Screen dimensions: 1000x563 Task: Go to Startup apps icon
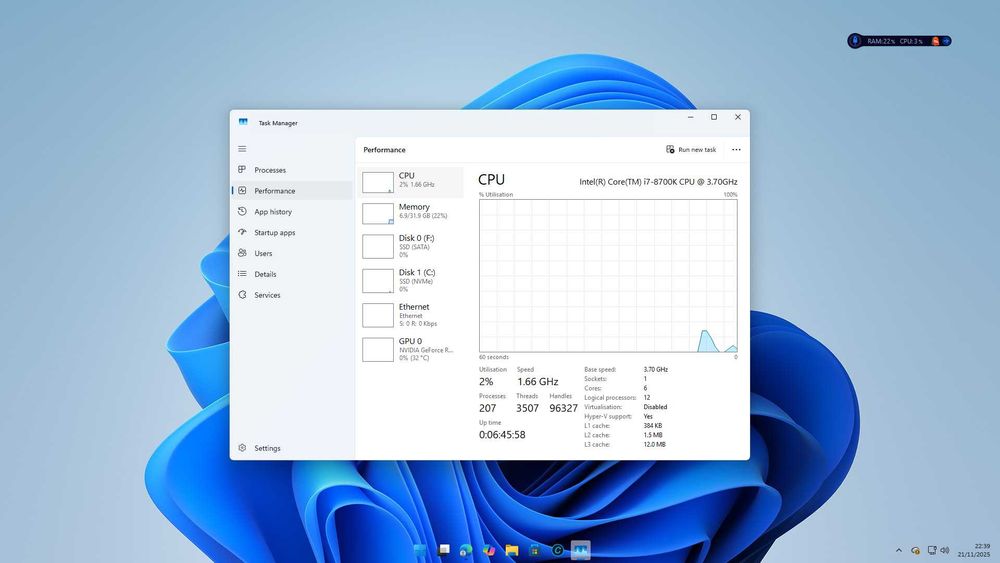point(242,232)
